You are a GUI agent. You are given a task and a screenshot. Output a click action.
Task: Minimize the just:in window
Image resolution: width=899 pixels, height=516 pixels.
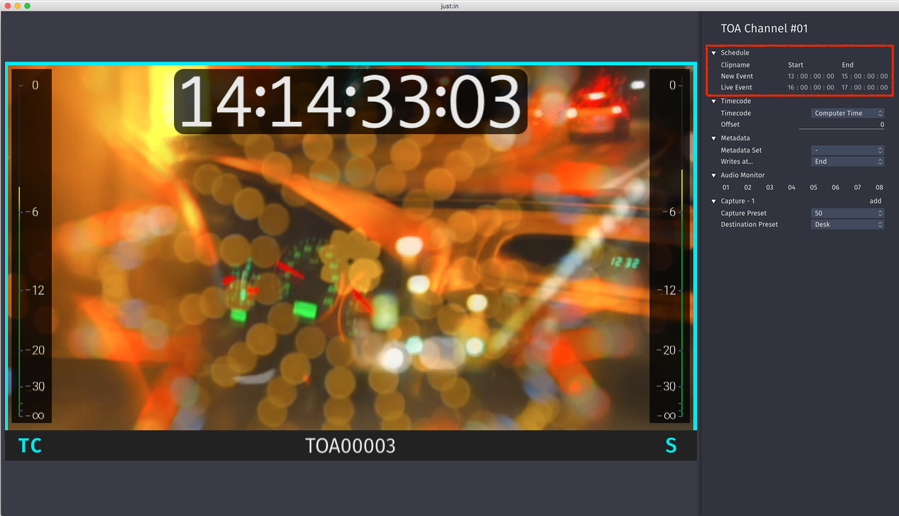[x=17, y=6]
